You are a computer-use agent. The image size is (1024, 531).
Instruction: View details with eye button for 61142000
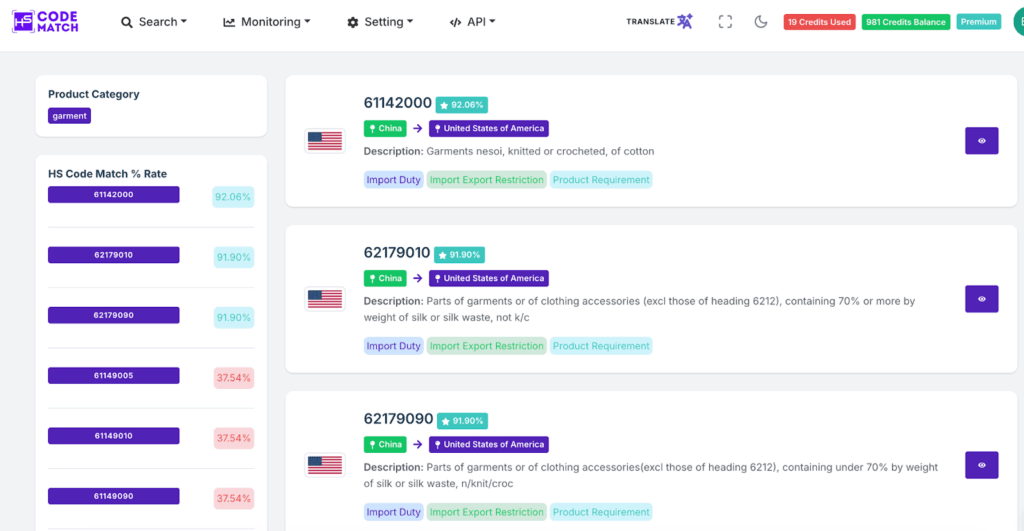[x=981, y=141]
